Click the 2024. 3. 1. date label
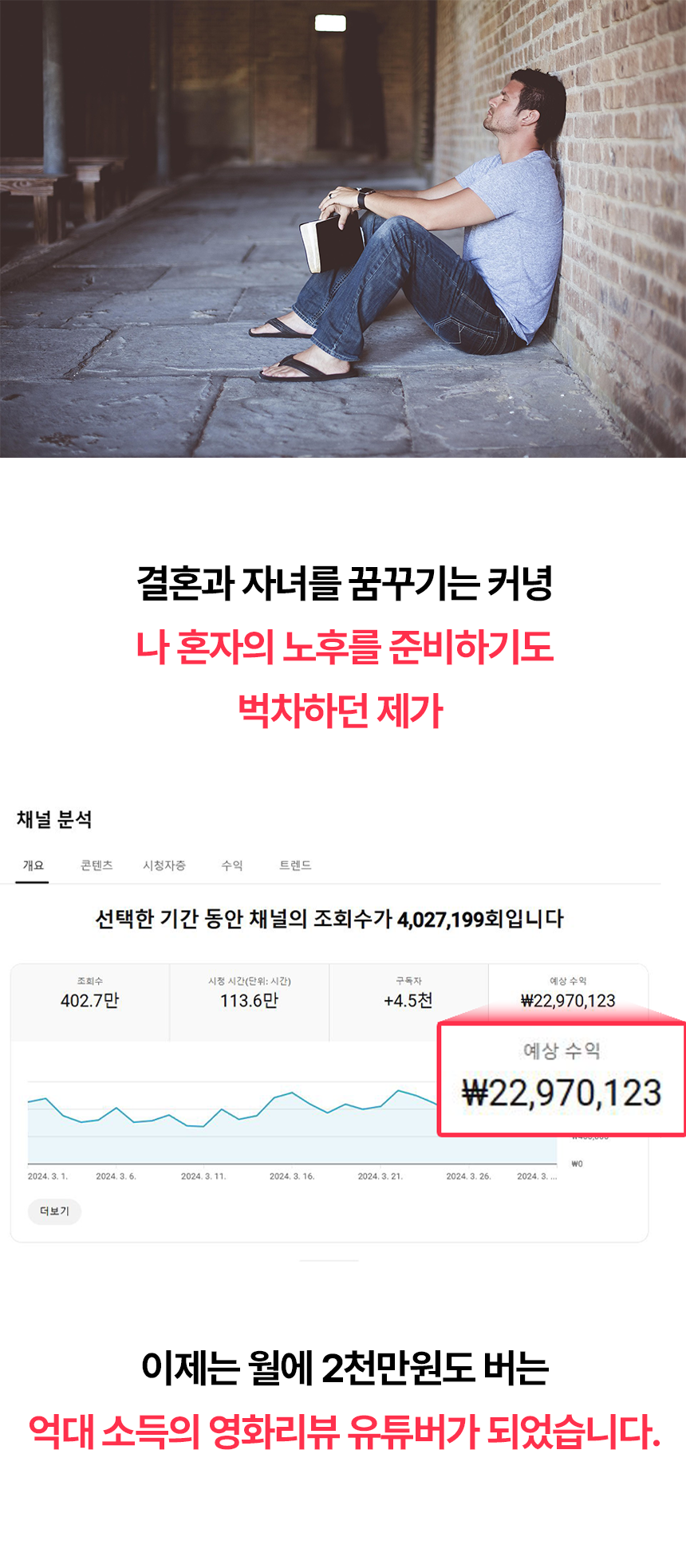 pos(48,1176)
